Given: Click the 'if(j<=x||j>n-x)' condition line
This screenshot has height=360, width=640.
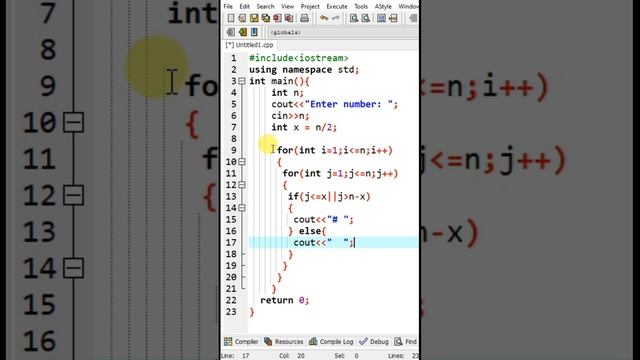Looking at the screenshot, I should point(329,197).
